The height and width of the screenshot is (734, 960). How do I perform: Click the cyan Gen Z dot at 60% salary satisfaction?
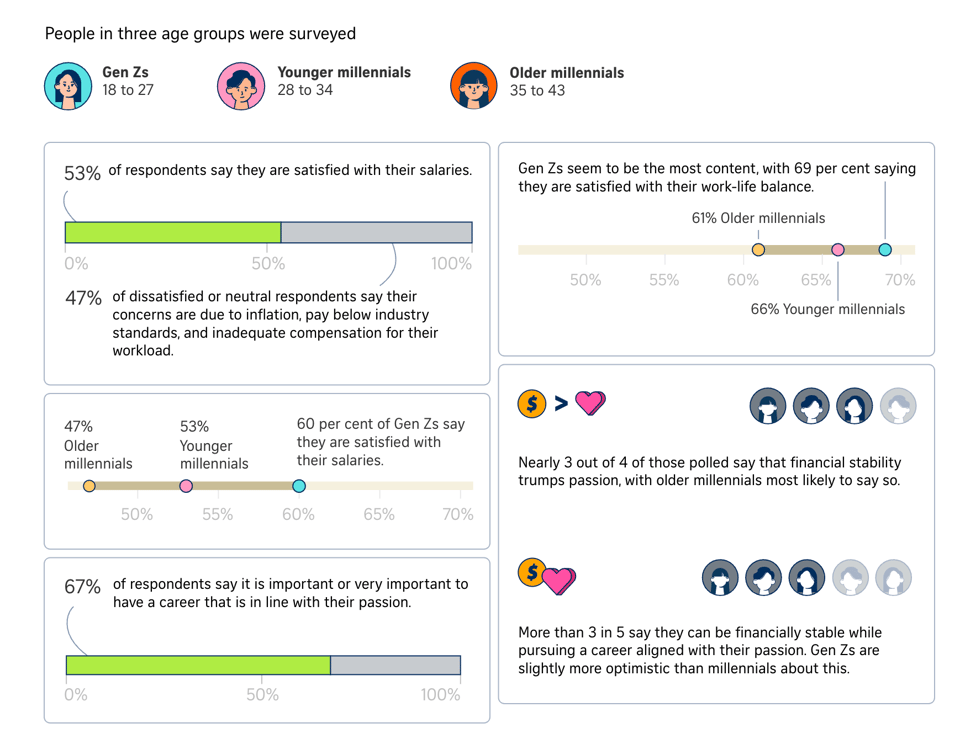pyautogui.click(x=298, y=487)
